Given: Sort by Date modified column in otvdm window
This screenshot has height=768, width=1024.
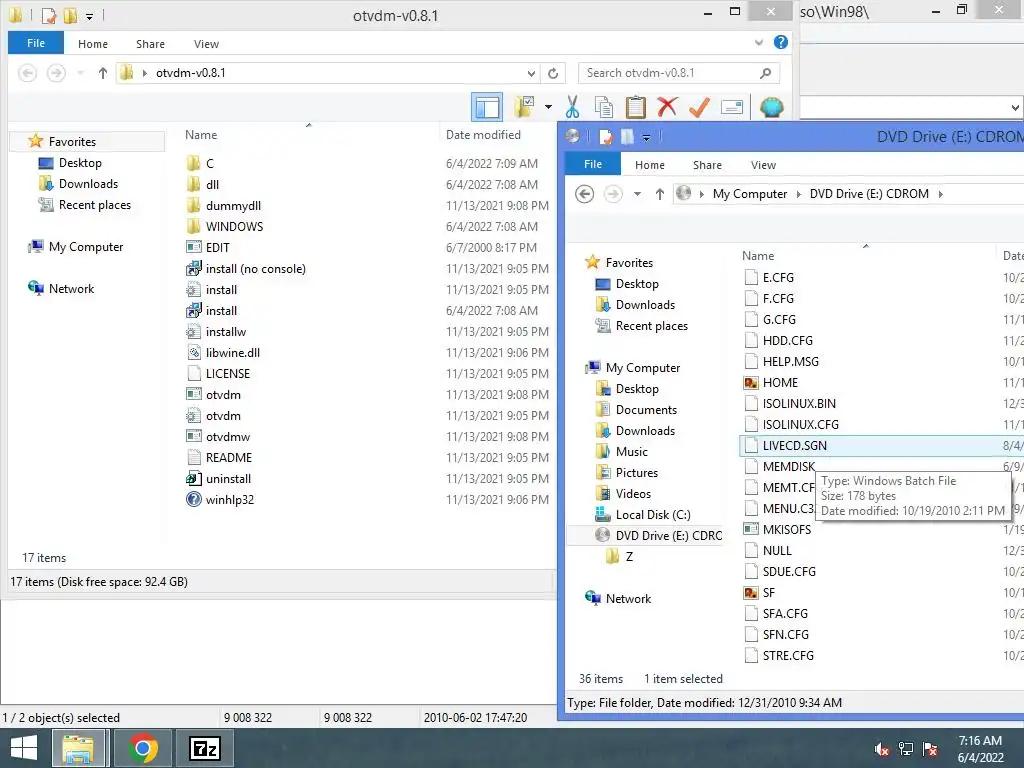Looking at the screenshot, I should [x=483, y=135].
